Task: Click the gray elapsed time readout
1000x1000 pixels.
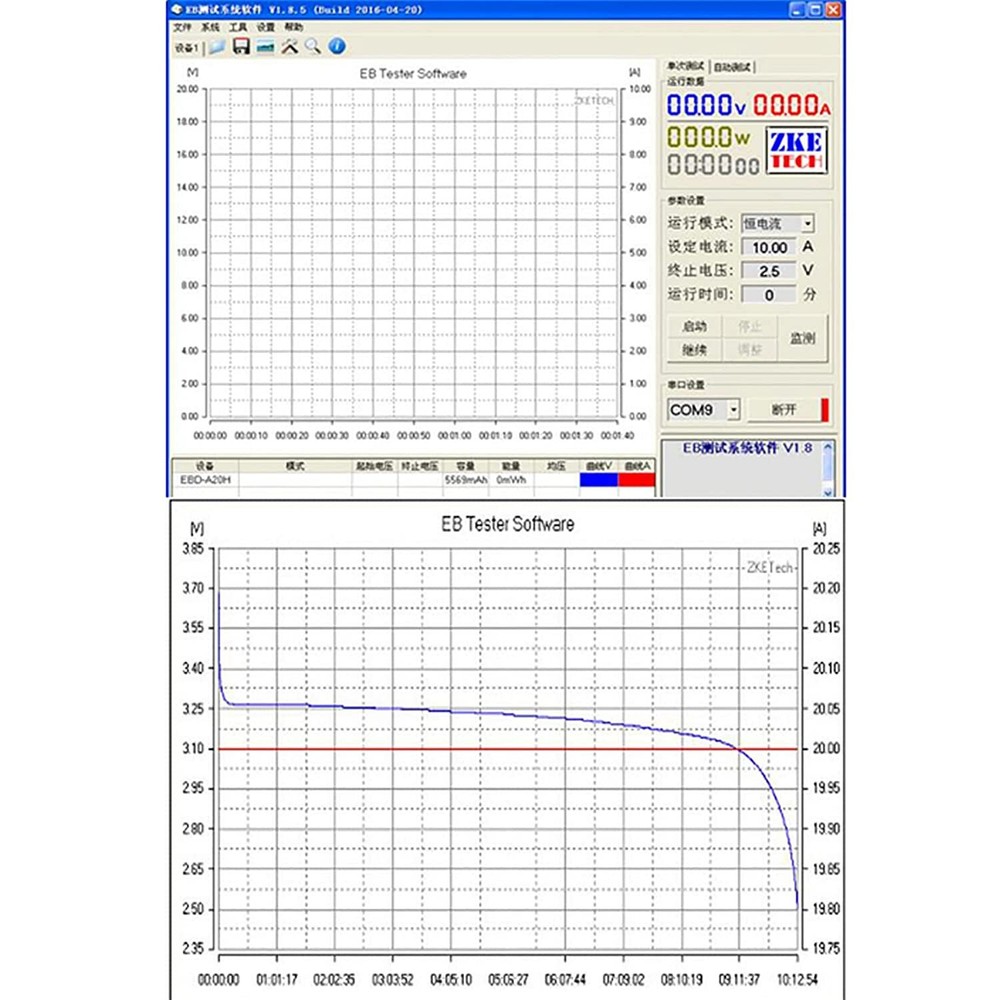Action: click(713, 165)
